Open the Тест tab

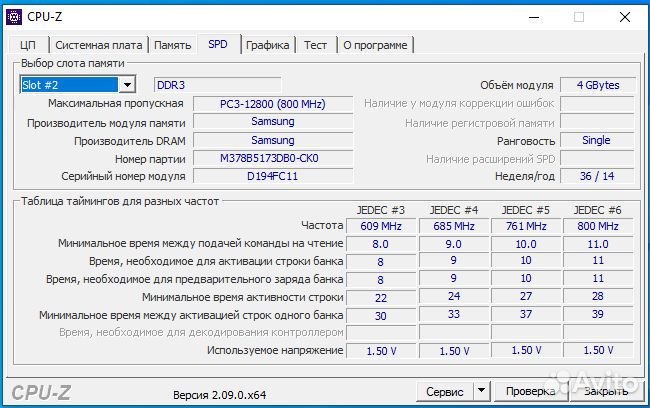(x=315, y=45)
